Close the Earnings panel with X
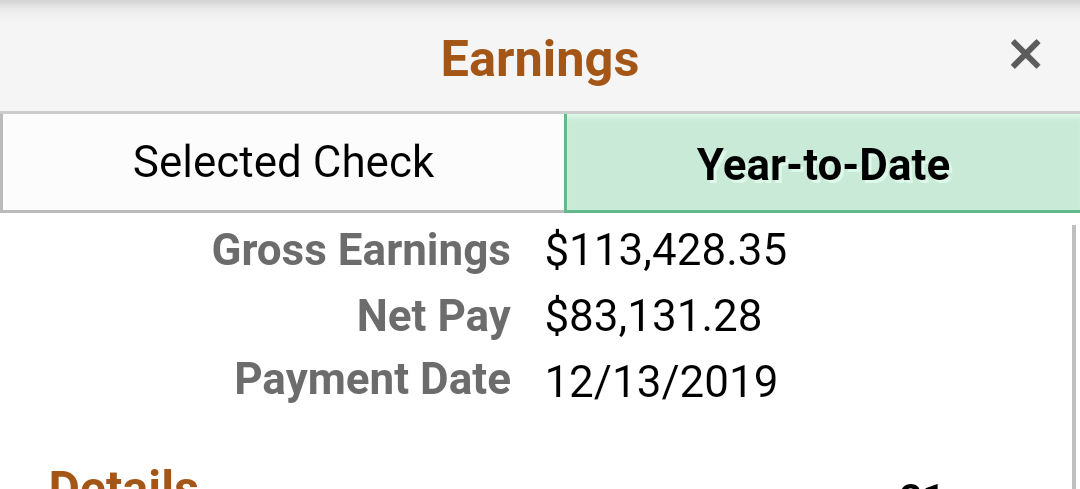1080x489 pixels. (1026, 55)
